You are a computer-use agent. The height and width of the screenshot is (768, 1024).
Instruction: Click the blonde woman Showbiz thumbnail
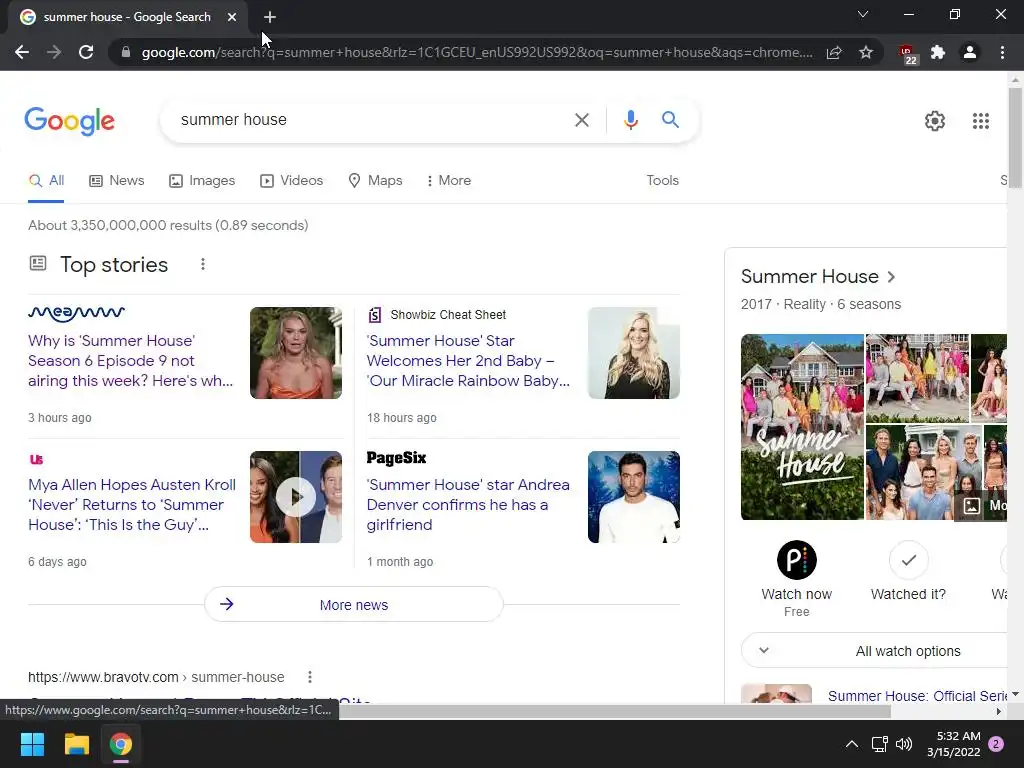click(633, 353)
